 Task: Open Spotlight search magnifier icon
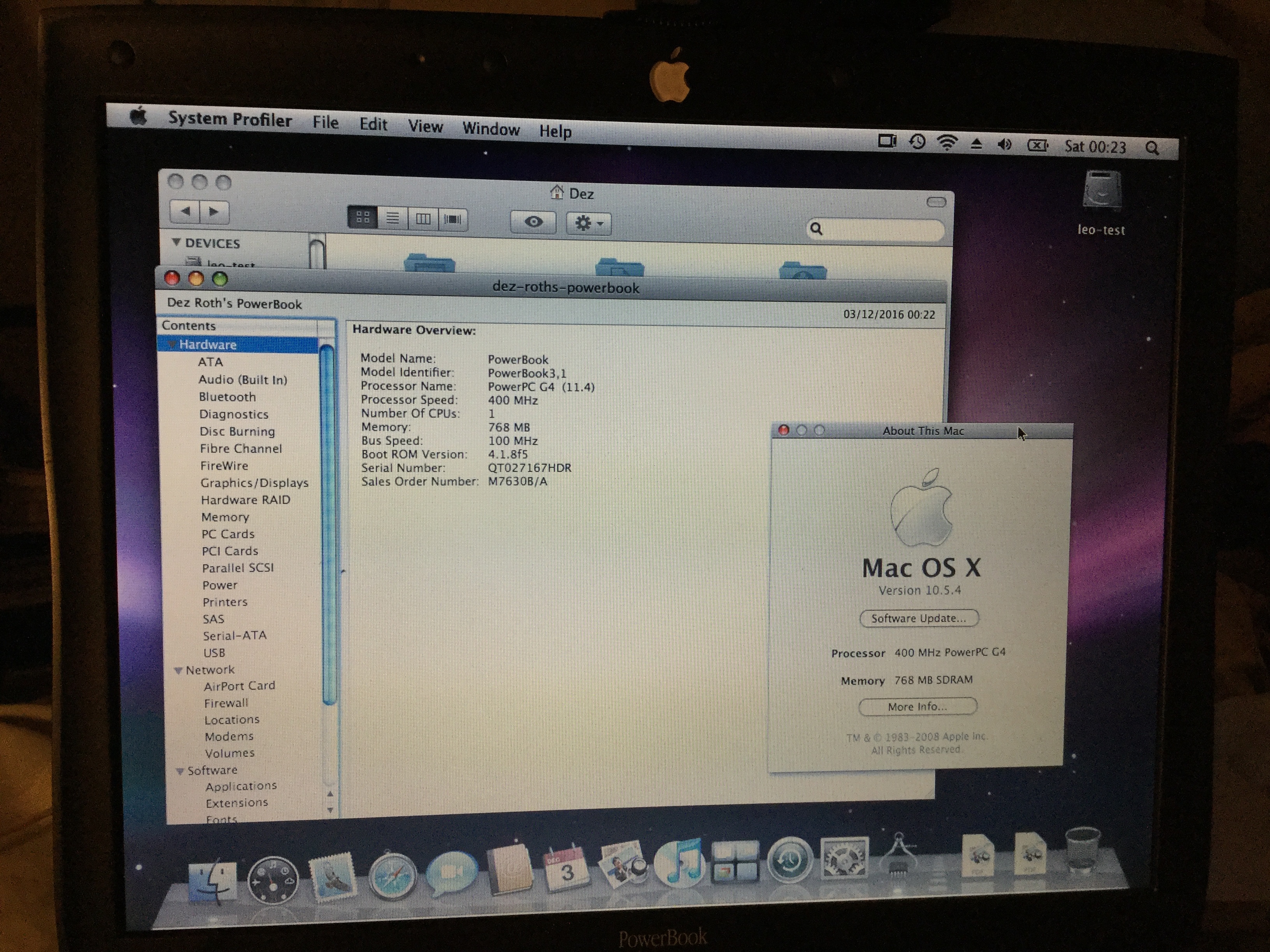1152,148
